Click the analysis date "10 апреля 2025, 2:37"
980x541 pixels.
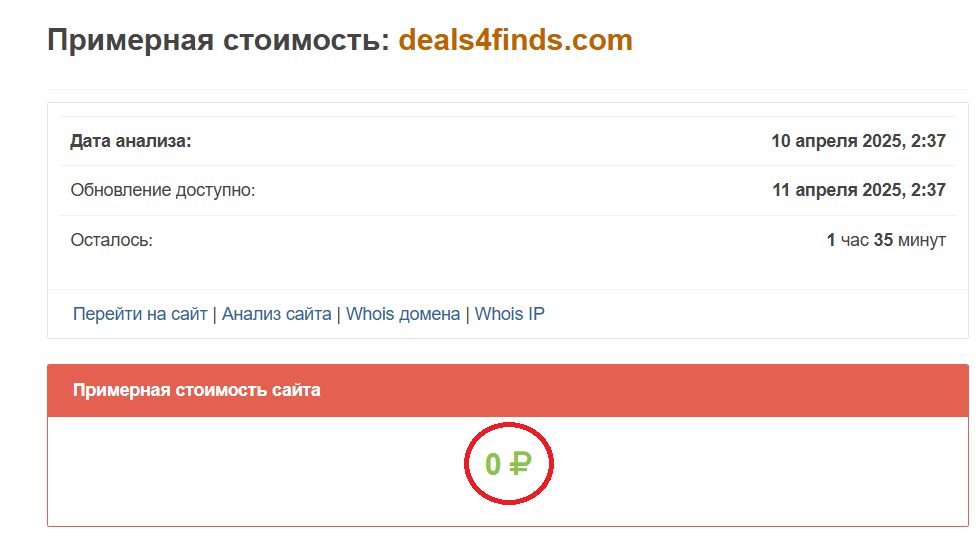[x=858, y=141]
